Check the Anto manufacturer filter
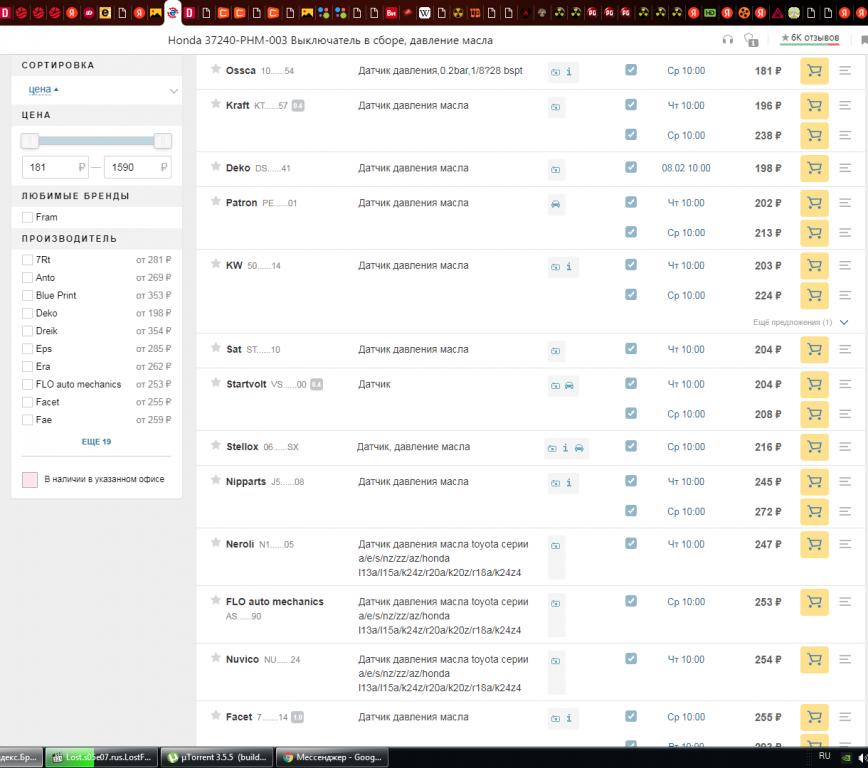The image size is (868, 768). click(27, 278)
